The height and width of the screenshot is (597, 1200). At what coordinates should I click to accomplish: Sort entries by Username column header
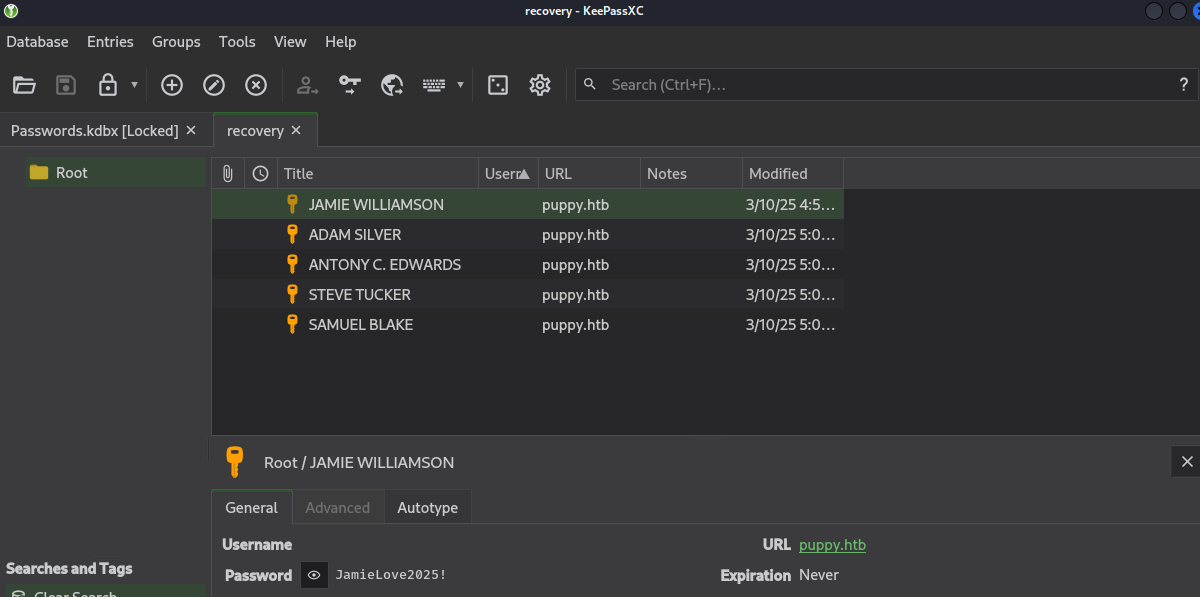coord(507,173)
